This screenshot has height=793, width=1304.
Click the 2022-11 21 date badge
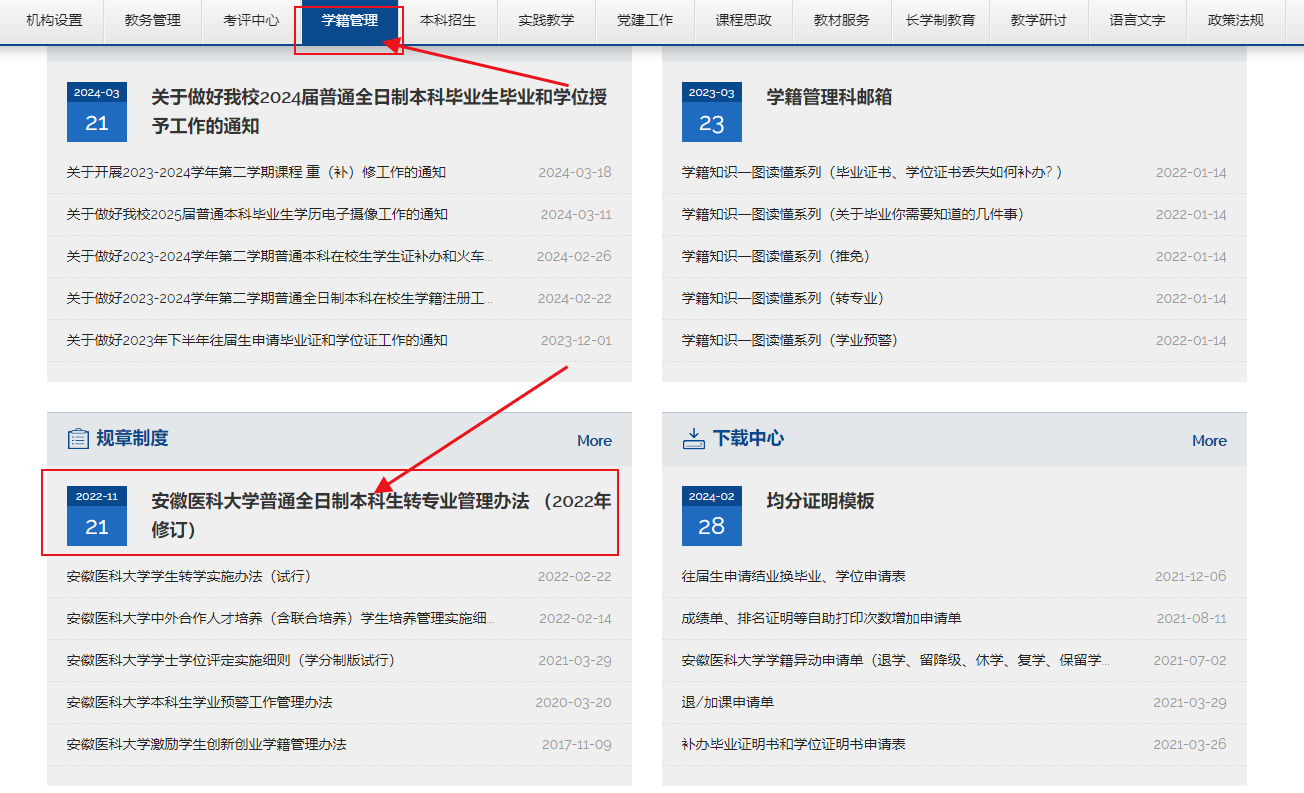[x=97, y=516]
